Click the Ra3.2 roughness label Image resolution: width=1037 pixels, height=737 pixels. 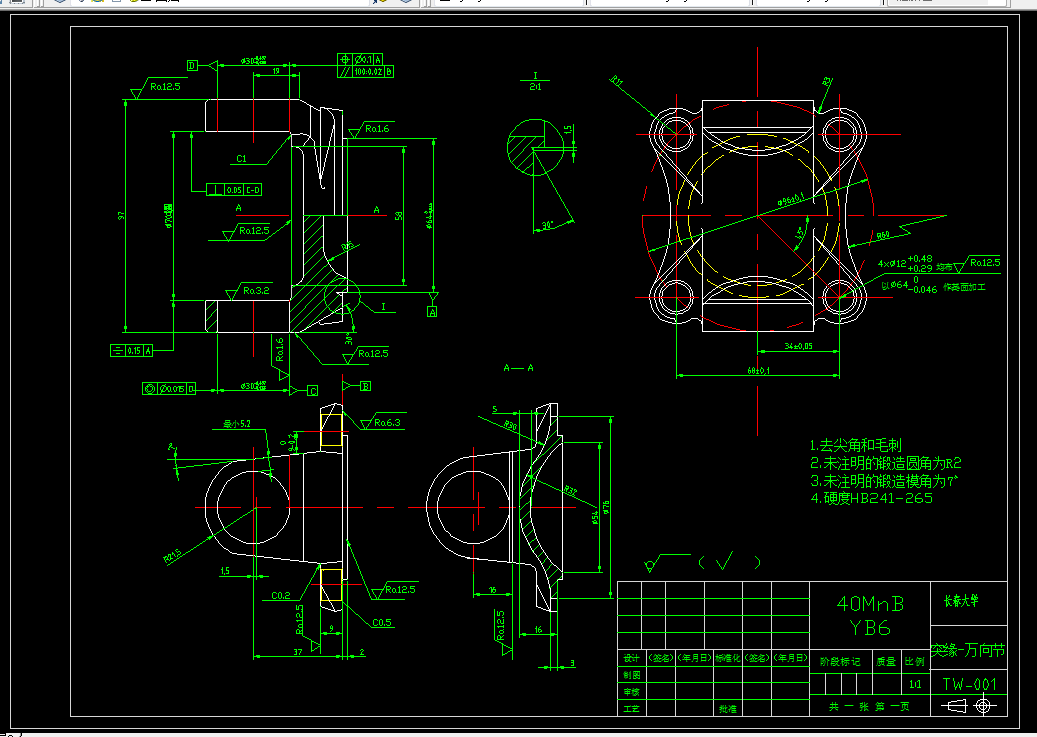[x=256, y=290]
